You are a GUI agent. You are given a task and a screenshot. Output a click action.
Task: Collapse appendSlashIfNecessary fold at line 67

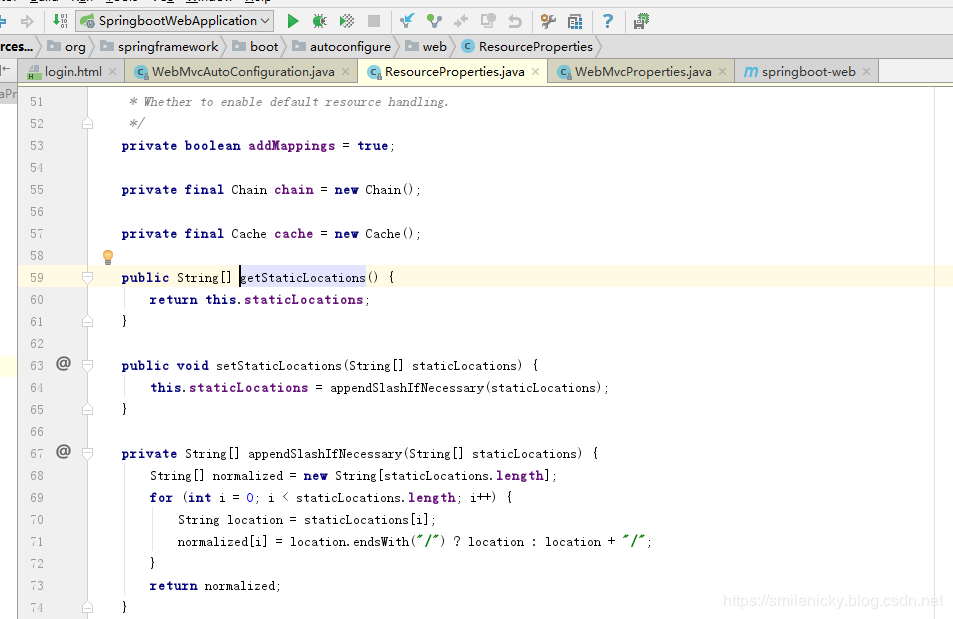tap(88, 454)
